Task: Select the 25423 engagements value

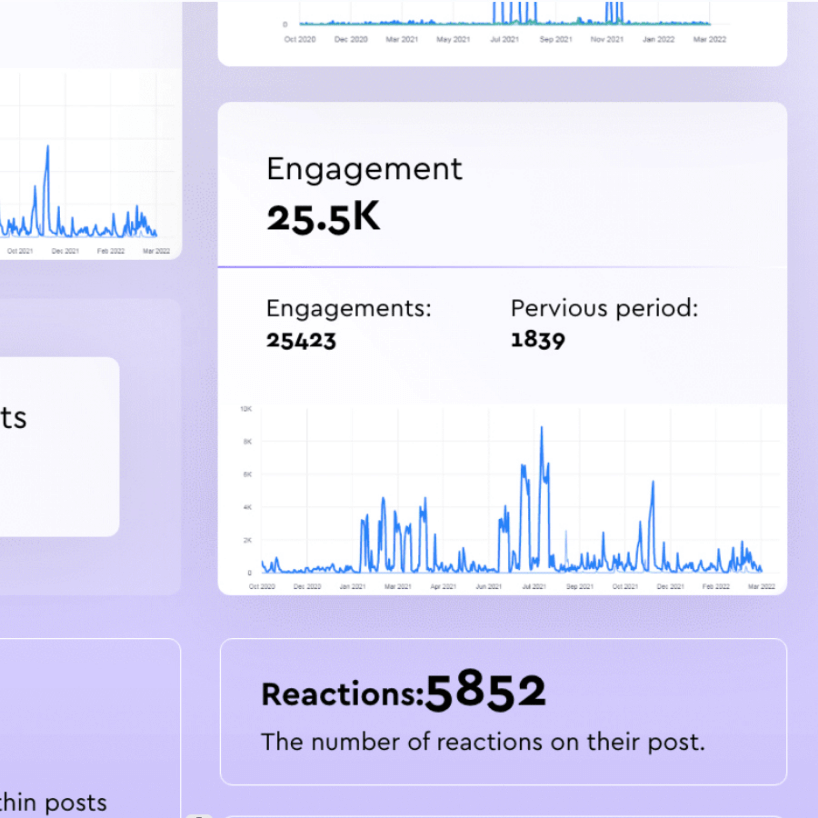Action: (x=301, y=340)
